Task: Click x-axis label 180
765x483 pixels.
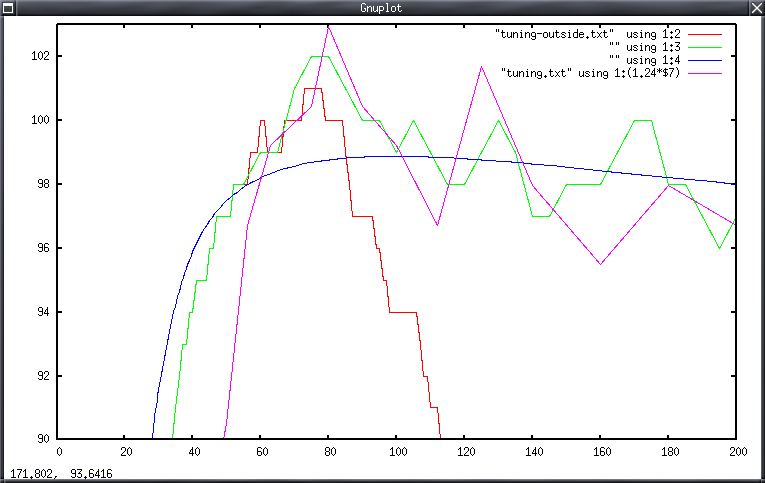Action: pyautogui.click(x=670, y=452)
